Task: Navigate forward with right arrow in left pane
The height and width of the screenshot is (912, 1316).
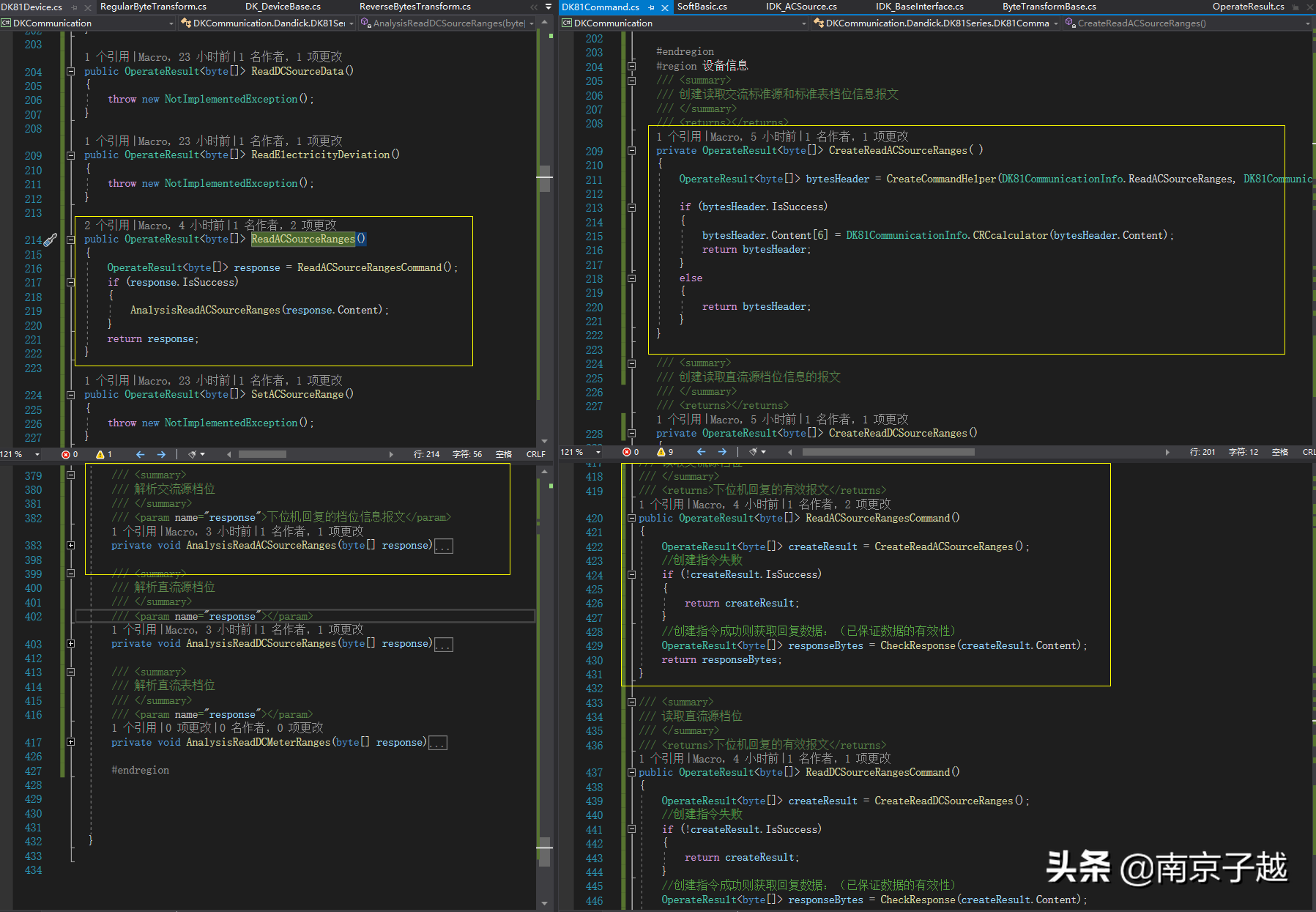Action: (x=161, y=454)
